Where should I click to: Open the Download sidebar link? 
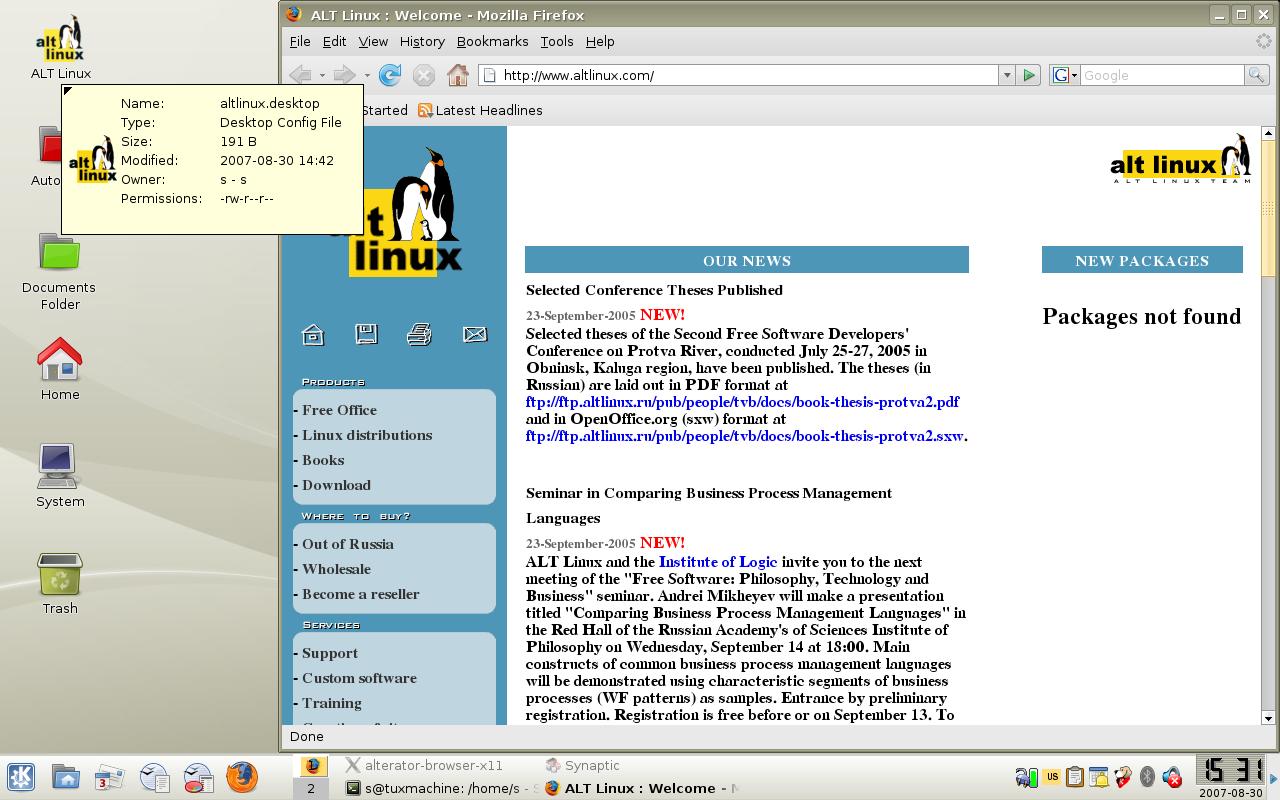336,485
